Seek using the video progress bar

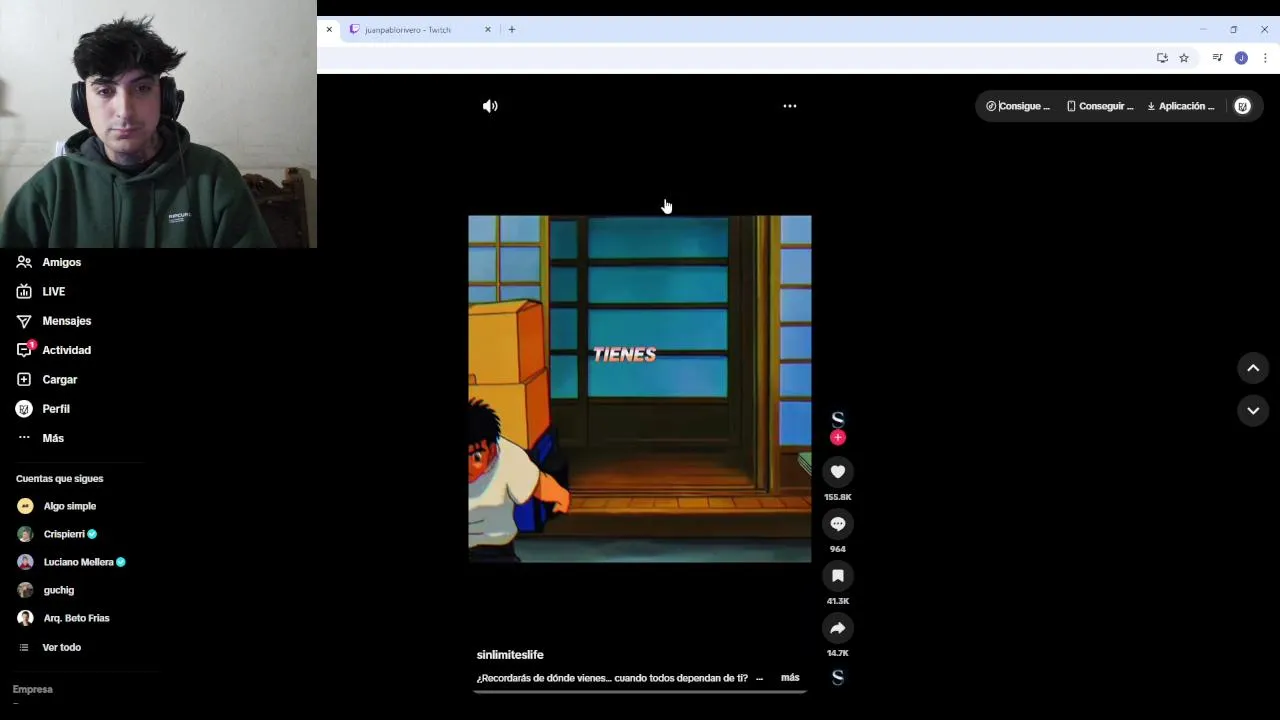point(640,691)
